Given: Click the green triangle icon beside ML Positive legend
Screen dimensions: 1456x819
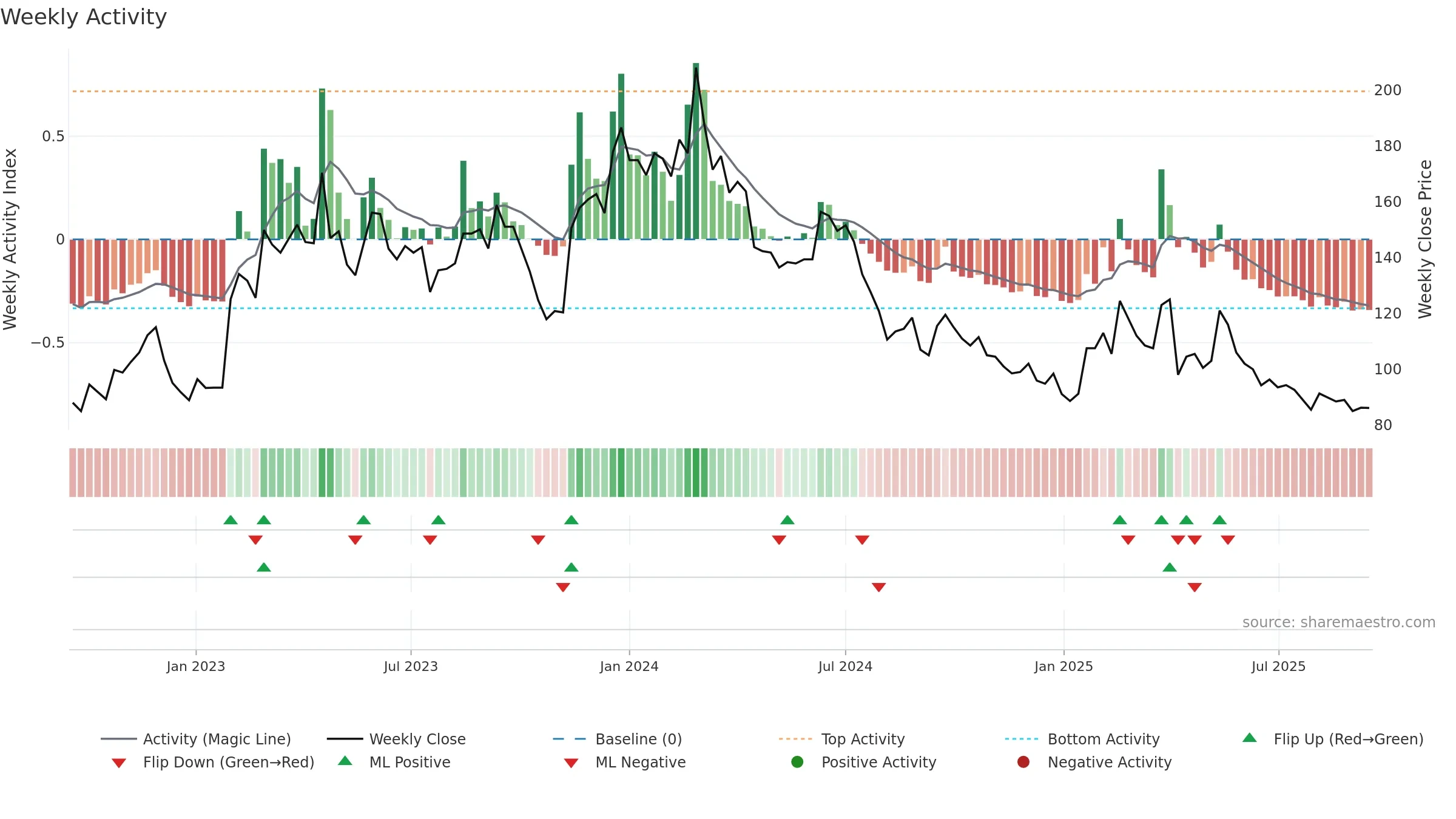Looking at the screenshot, I should [x=345, y=761].
